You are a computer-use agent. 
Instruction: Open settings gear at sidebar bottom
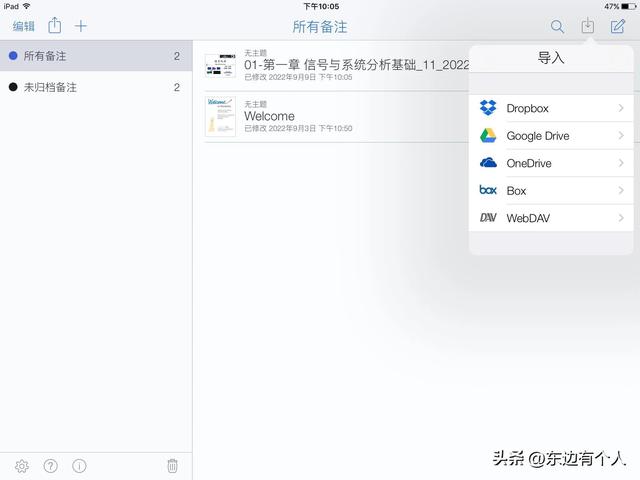tap(22, 466)
